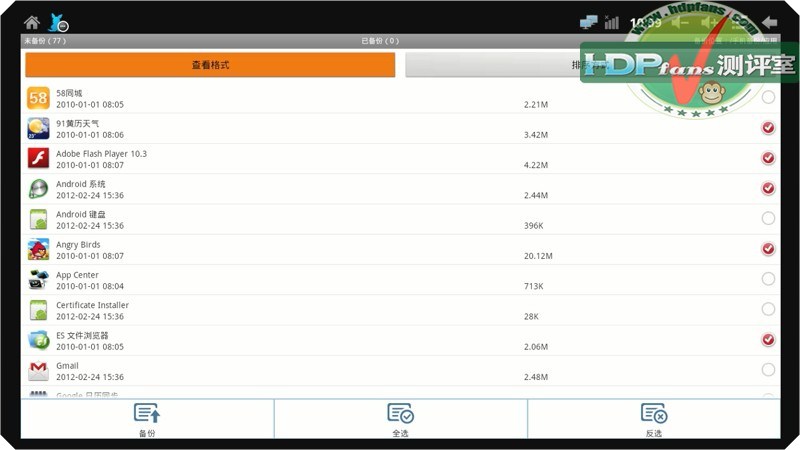Select the Adobe Flash Player 10.3 name
Image resolution: width=800 pixels, height=450 pixels.
click(101, 154)
